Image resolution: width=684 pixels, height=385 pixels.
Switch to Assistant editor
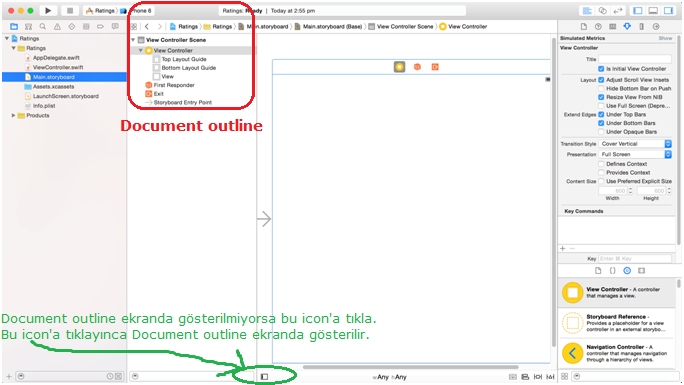[x=603, y=10]
